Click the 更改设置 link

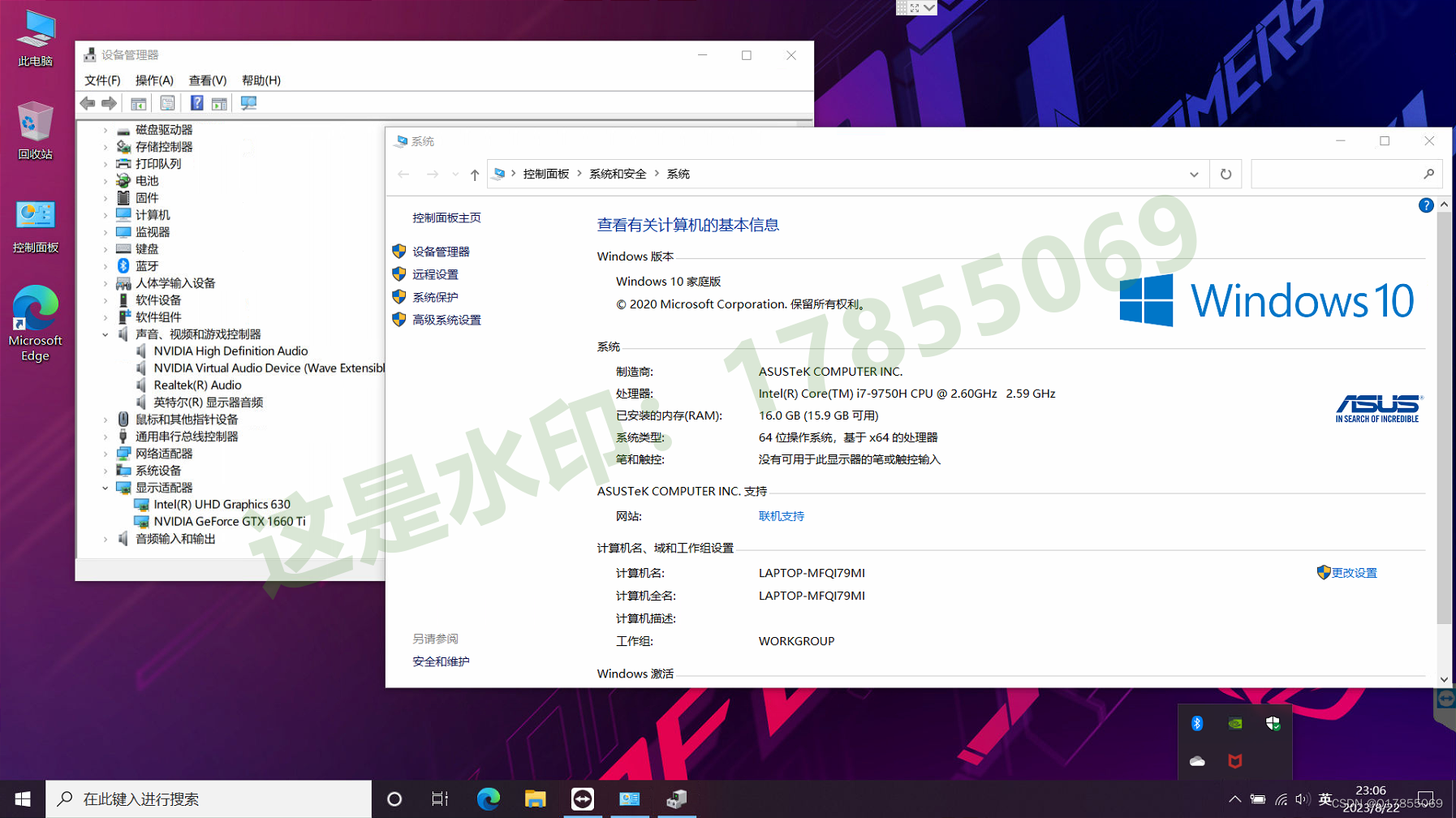point(1354,573)
